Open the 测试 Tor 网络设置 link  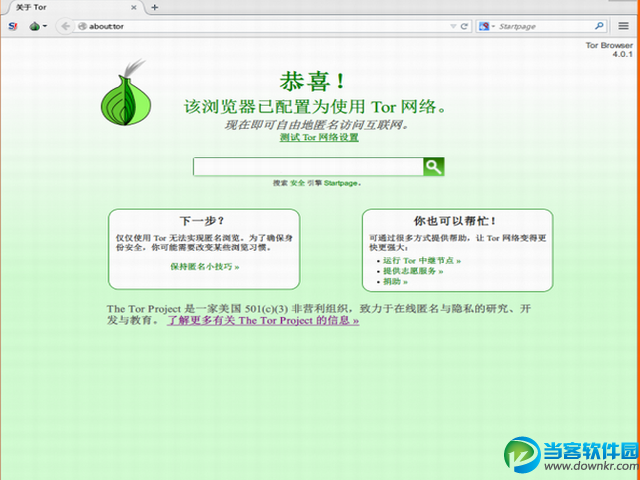tap(319, 138)
